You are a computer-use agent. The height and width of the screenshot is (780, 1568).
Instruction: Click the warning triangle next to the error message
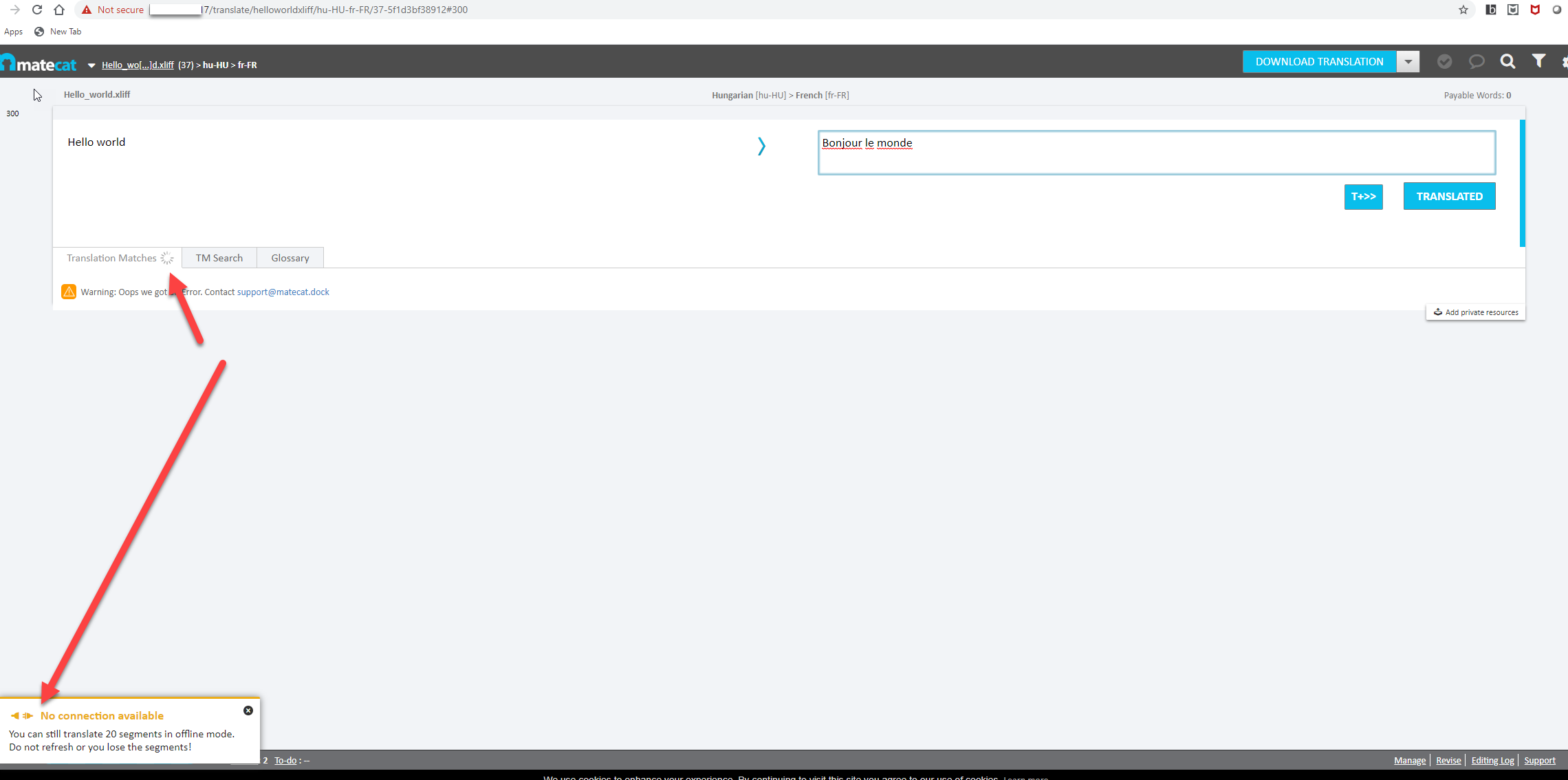pyautogui.click(x=69, y=292)
